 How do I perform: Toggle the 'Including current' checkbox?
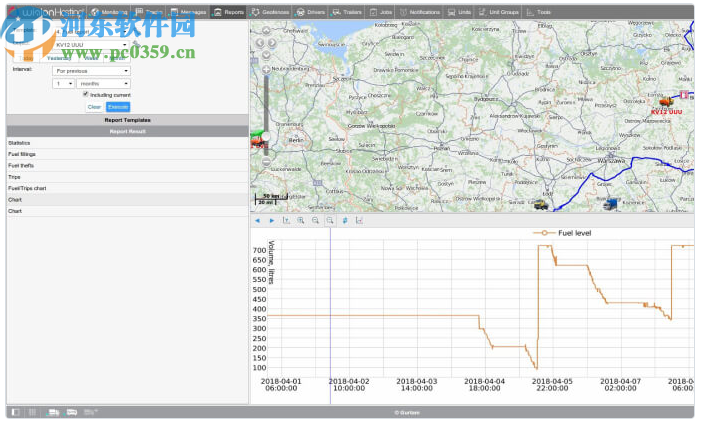coord(85,94)
